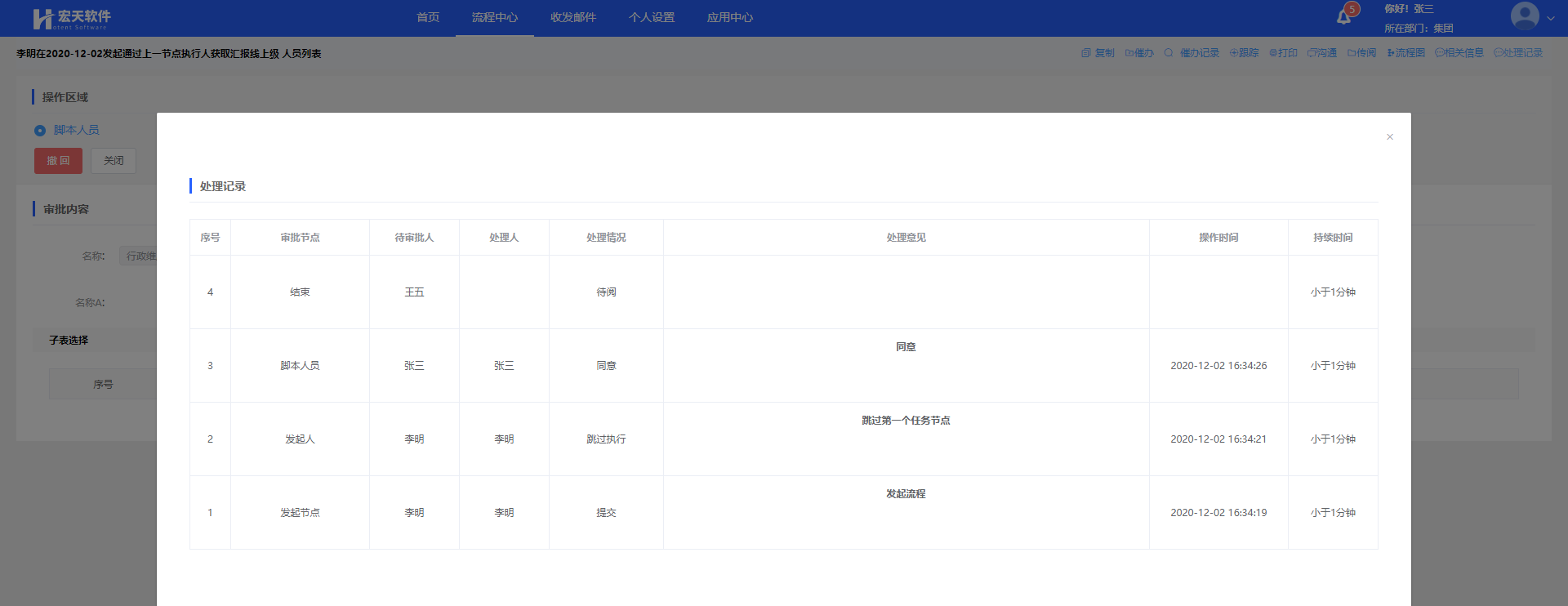
Task: Expand the user account dropdown arrow
Action: 1550,18
